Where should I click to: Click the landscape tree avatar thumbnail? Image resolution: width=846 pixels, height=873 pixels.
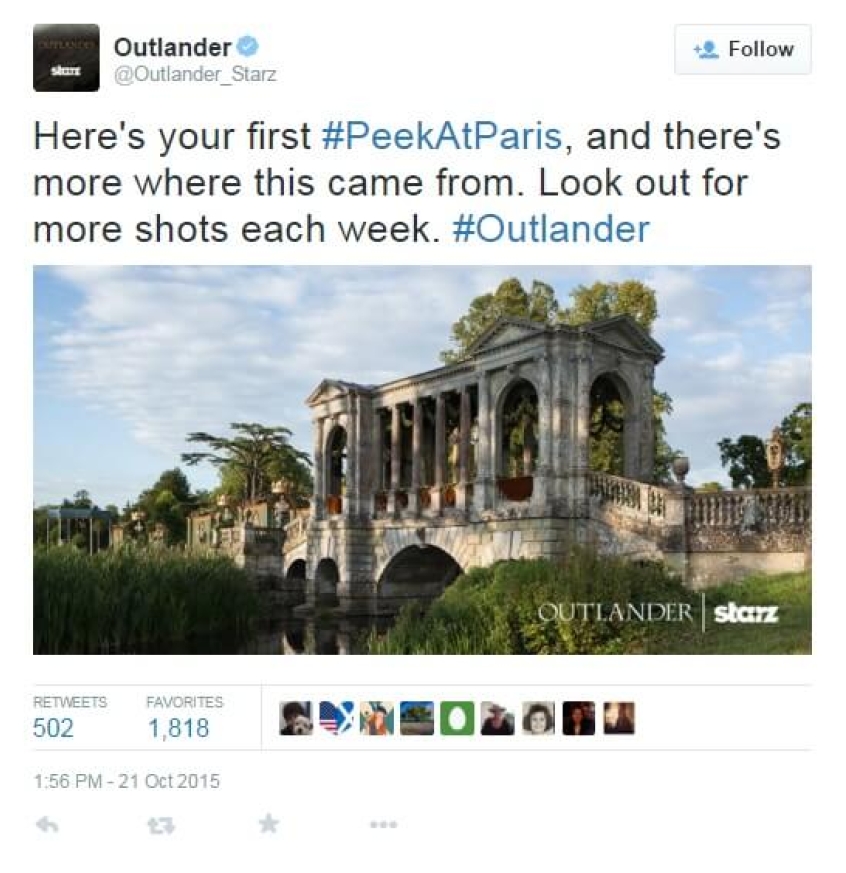(x=417, y=718)
